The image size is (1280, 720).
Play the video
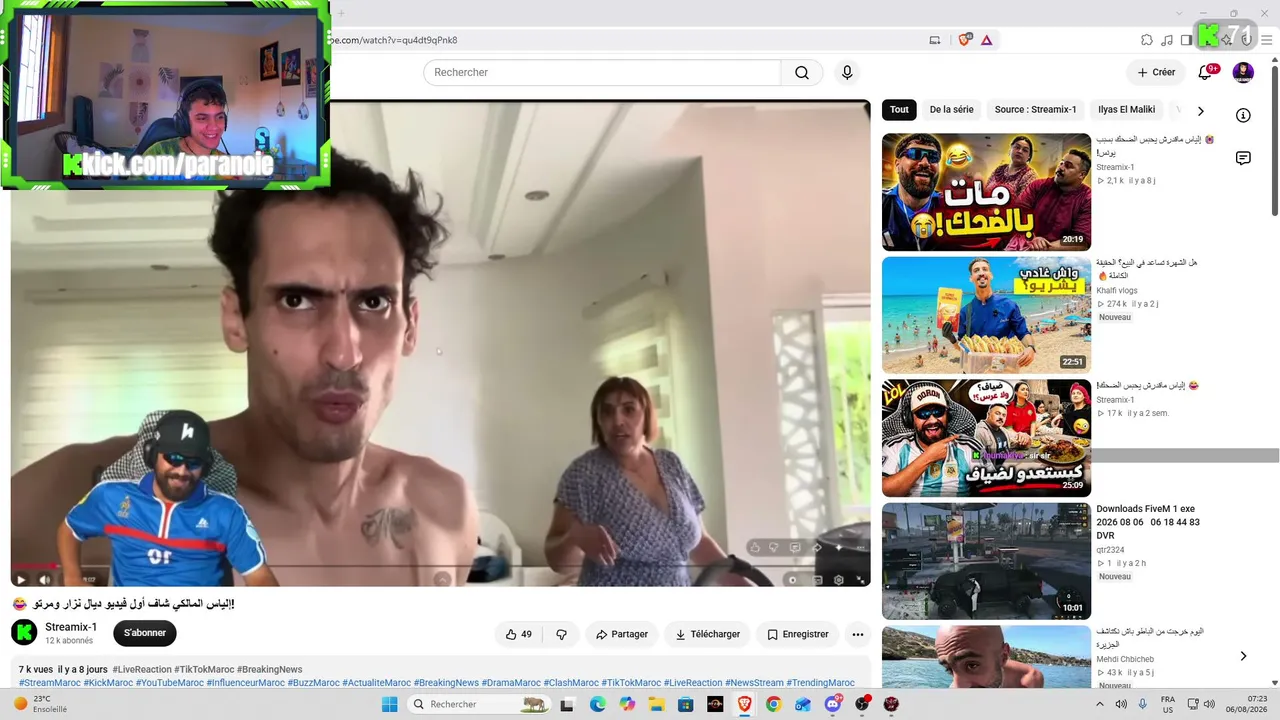click(21, 579)
